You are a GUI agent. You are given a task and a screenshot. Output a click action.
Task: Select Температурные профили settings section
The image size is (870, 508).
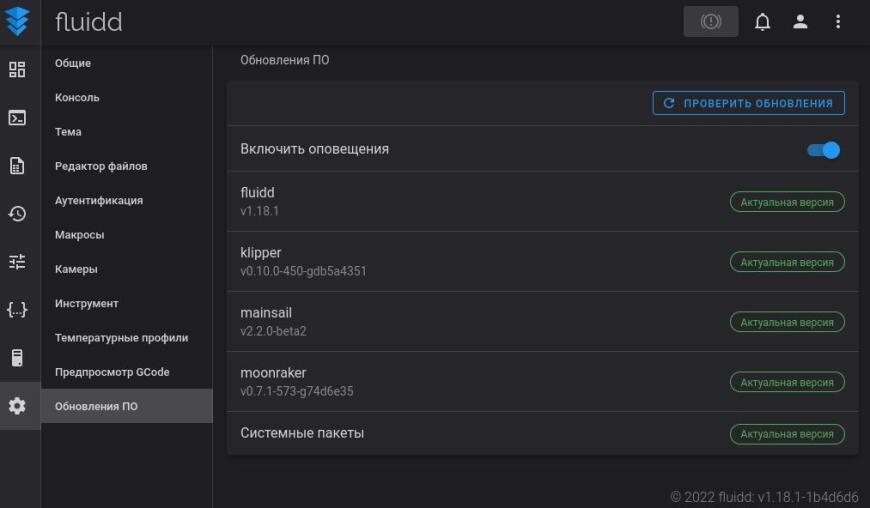(127, 338)
